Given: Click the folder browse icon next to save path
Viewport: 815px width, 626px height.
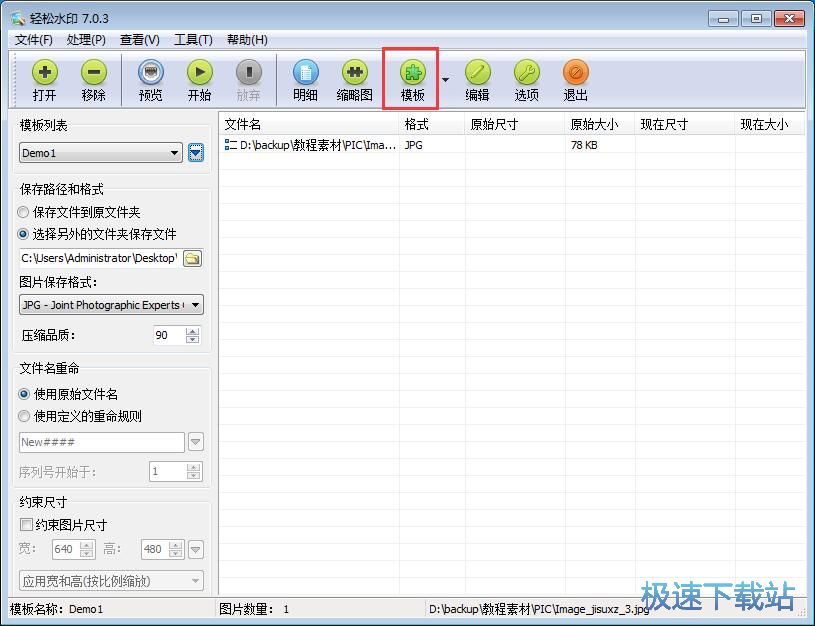Looking at the screenshot, I should [192, 258].
